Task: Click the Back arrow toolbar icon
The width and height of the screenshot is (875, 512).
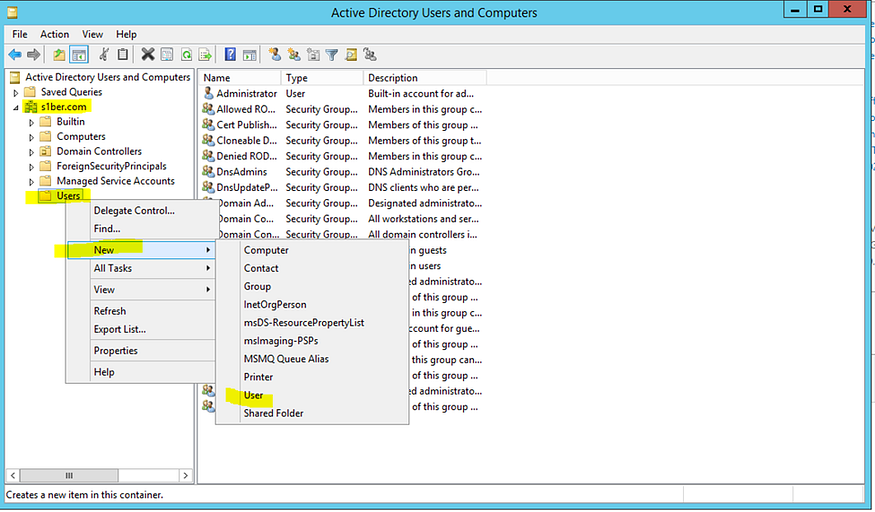Action: pyautogui.click(x=15, y=55)
